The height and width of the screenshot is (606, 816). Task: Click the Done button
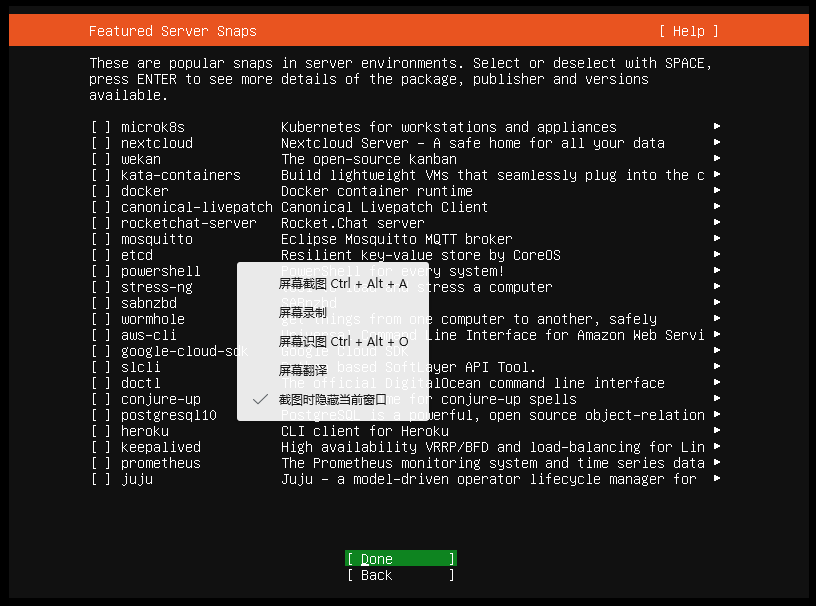401,559
